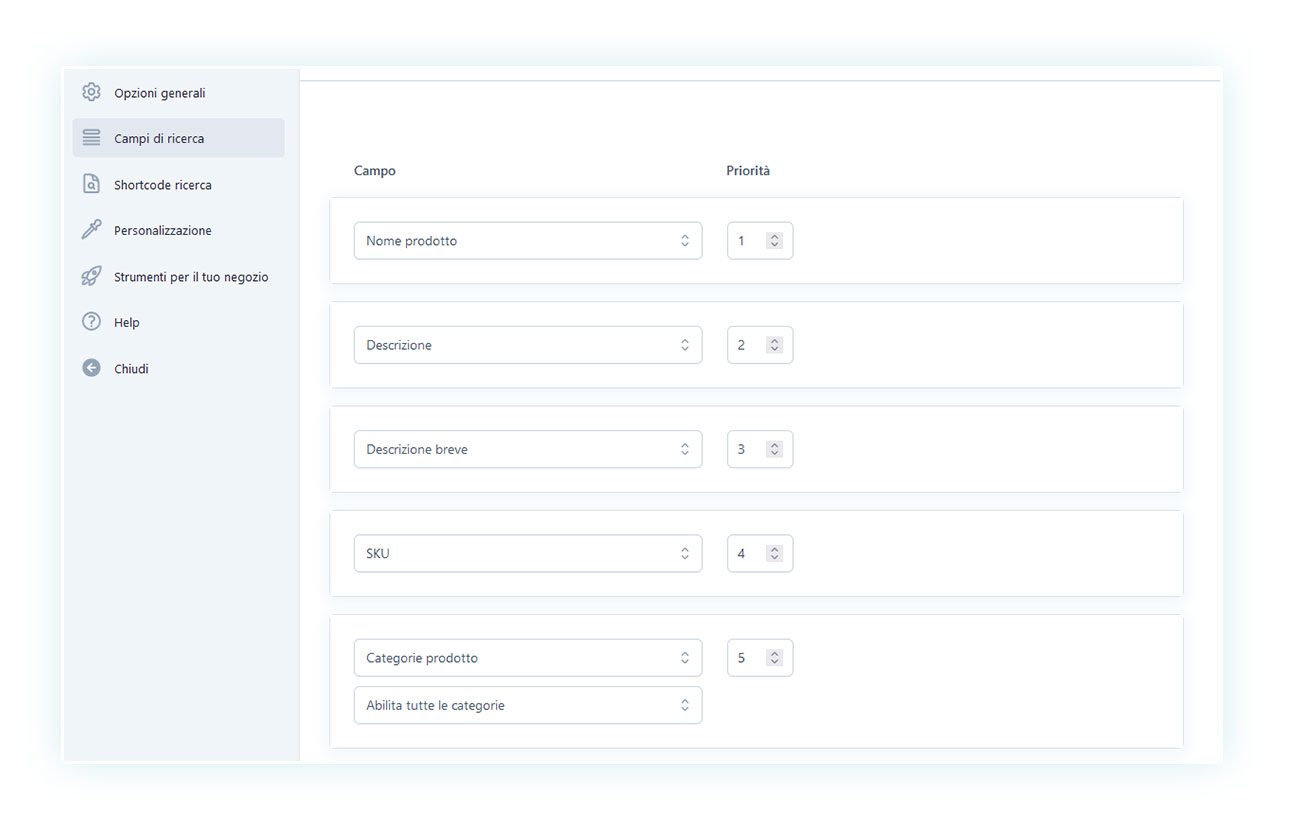Click the question mark Help icon
The image size is (1300, 834).
(x=91, y=322)
